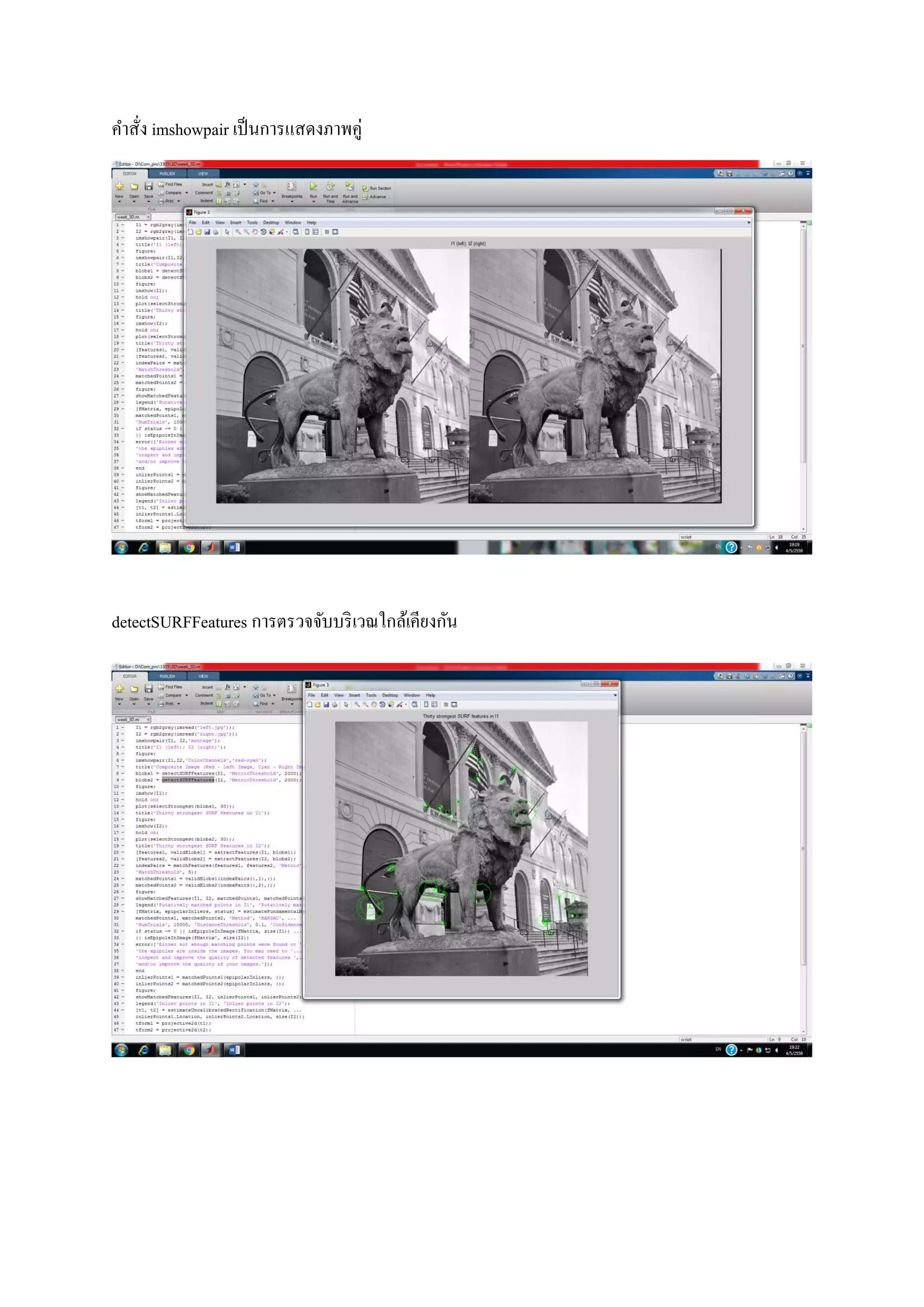
Task: Click the Start button in the taskbar below Figure 3
Action: (121, 1050)
